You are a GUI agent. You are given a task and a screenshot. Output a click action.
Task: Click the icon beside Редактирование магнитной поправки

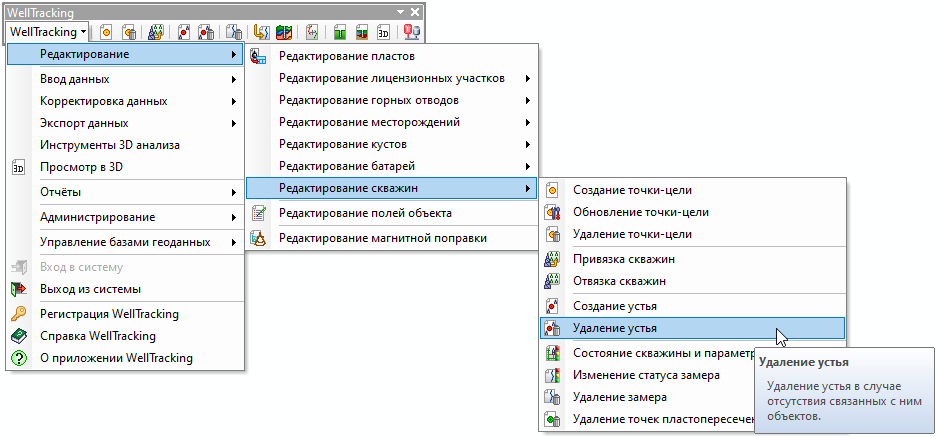click(x=259, y=238)
